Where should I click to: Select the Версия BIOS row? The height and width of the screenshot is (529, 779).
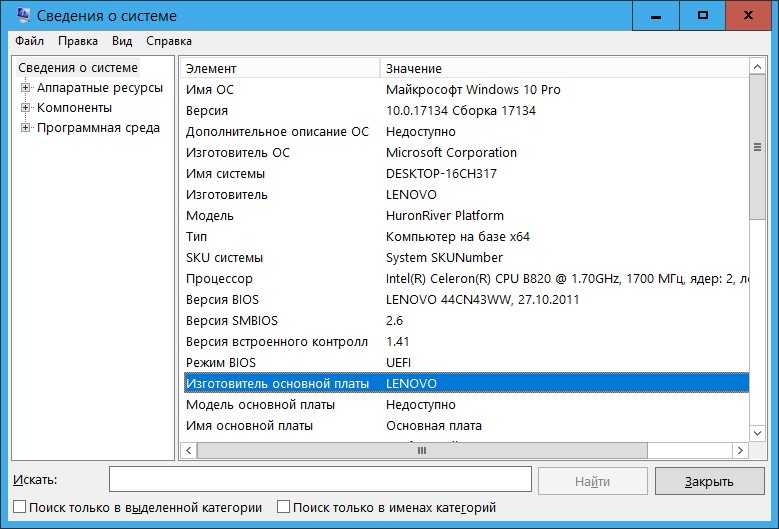tap(466, 300)
